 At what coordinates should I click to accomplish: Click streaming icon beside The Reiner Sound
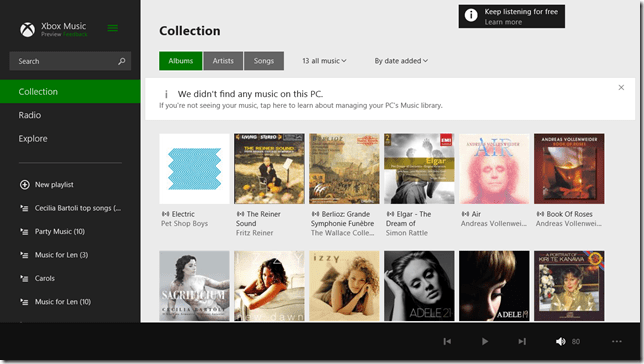tap(240, 214)
